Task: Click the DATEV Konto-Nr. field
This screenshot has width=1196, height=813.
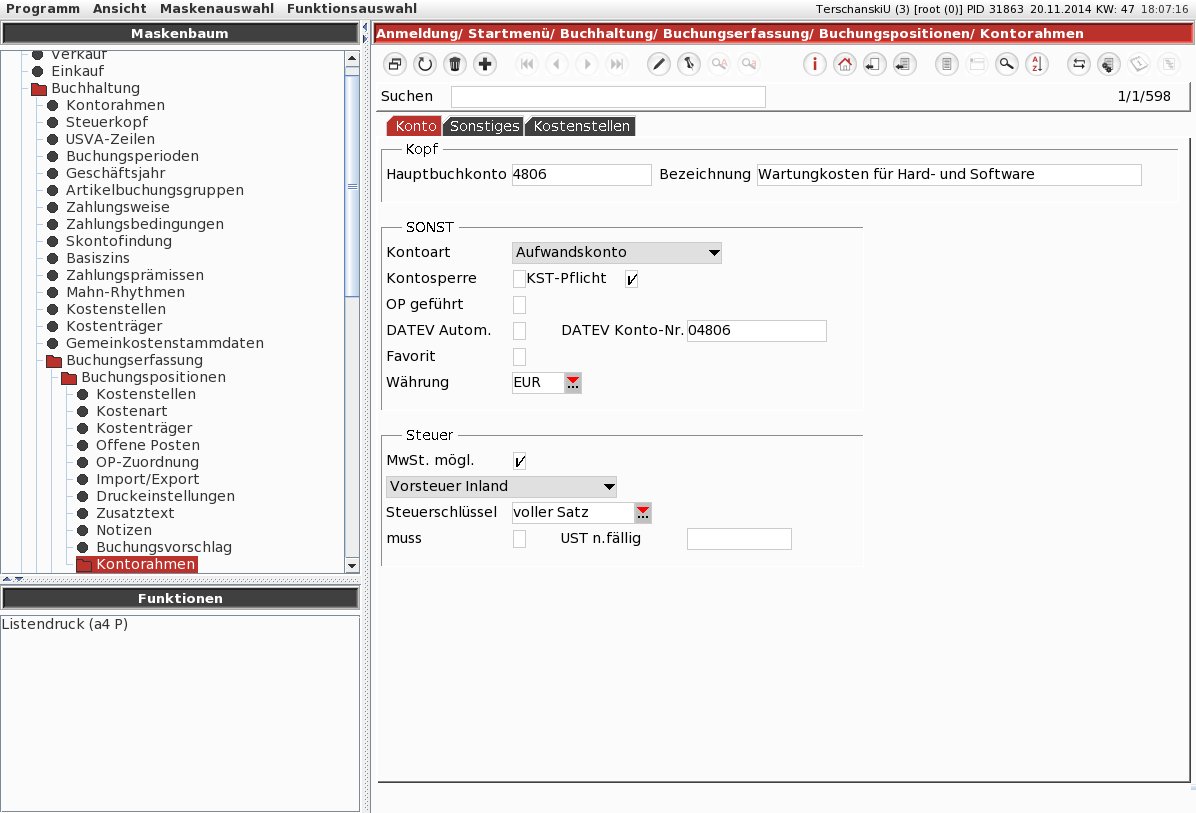Action: (757, 331)
